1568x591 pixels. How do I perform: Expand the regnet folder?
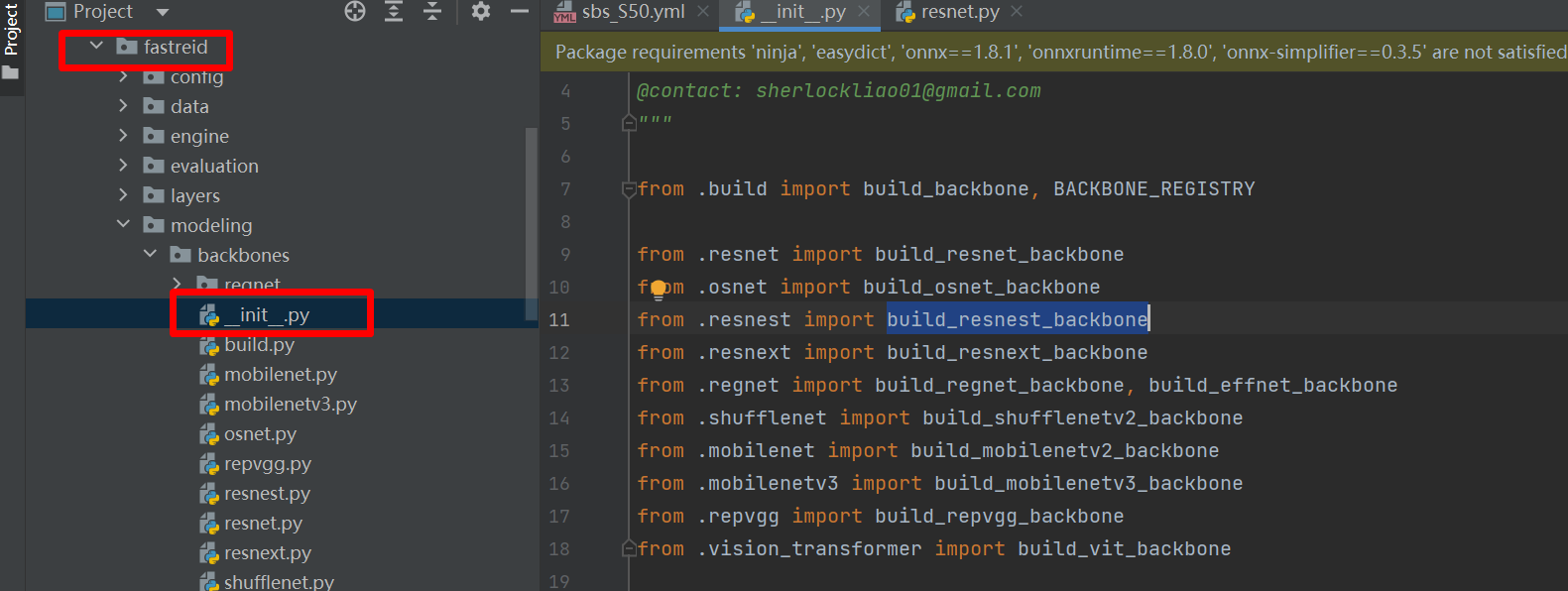click(177, 284)
